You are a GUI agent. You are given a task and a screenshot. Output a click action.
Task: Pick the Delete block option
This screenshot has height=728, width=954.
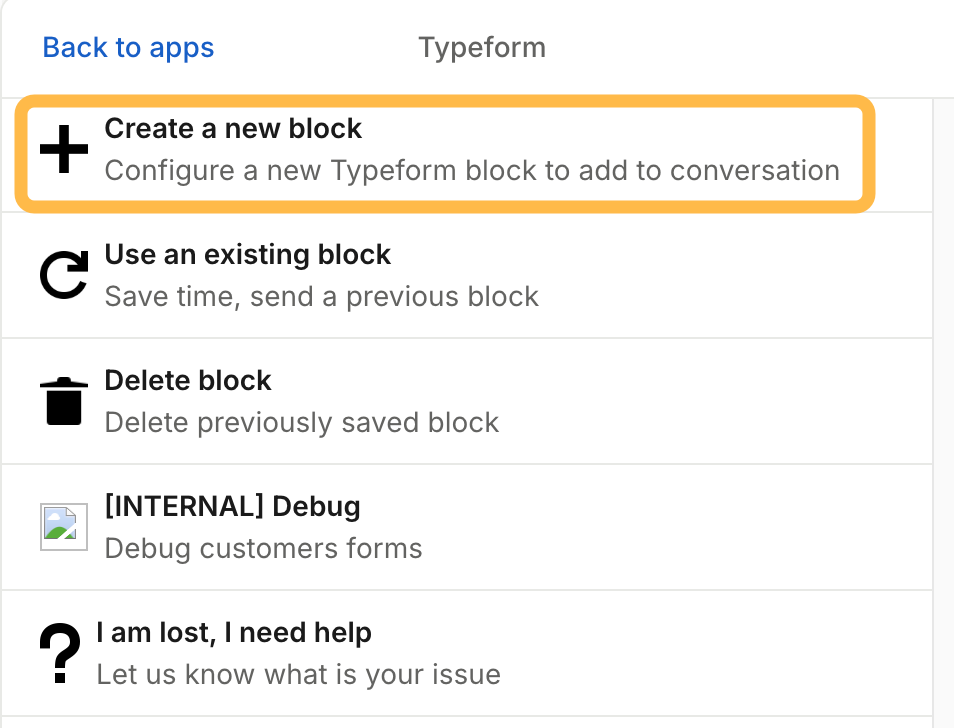click(188, 381)
